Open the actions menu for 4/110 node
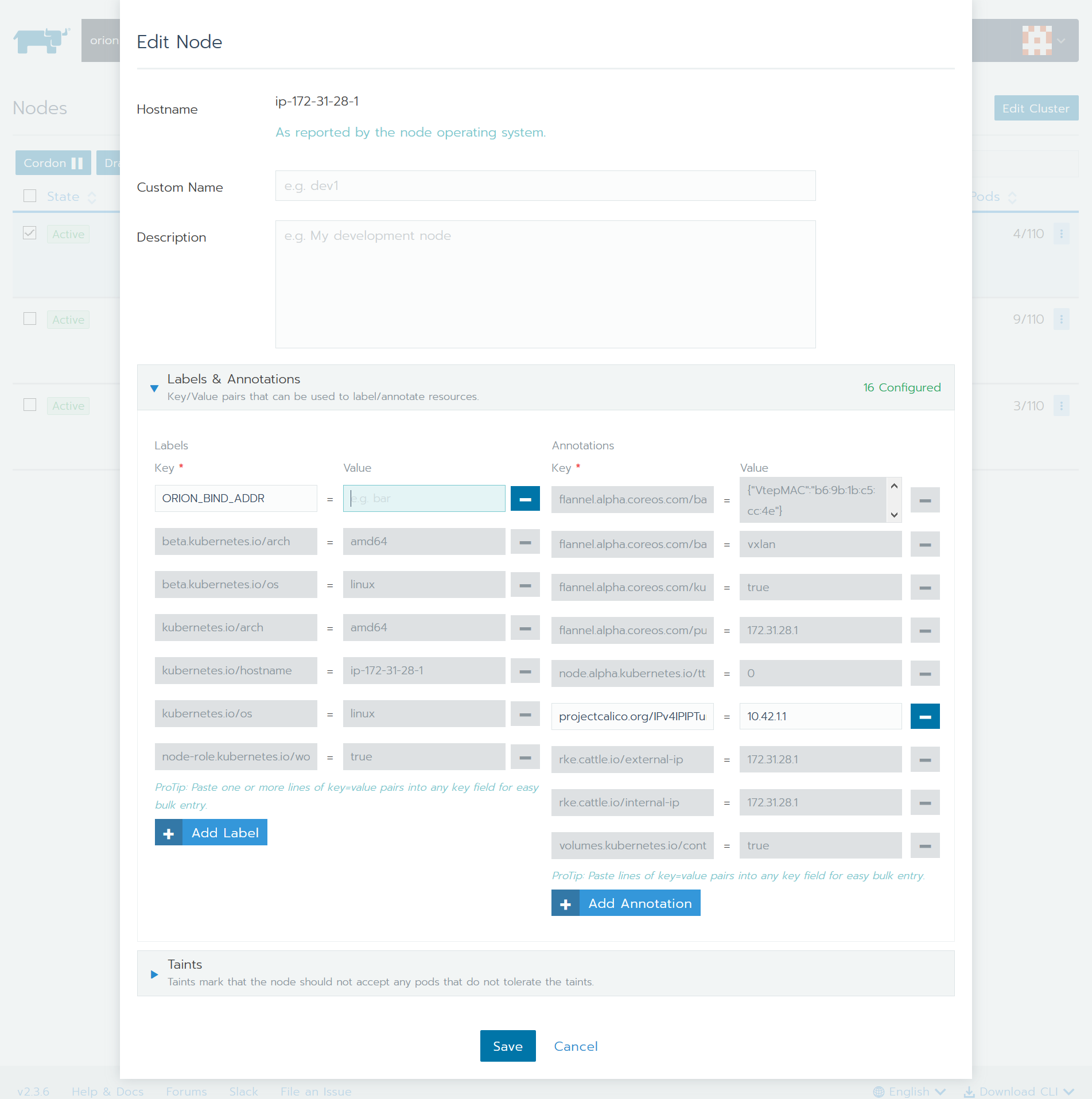The height and width of the screenshot is (1099, 1092). 1061,234
